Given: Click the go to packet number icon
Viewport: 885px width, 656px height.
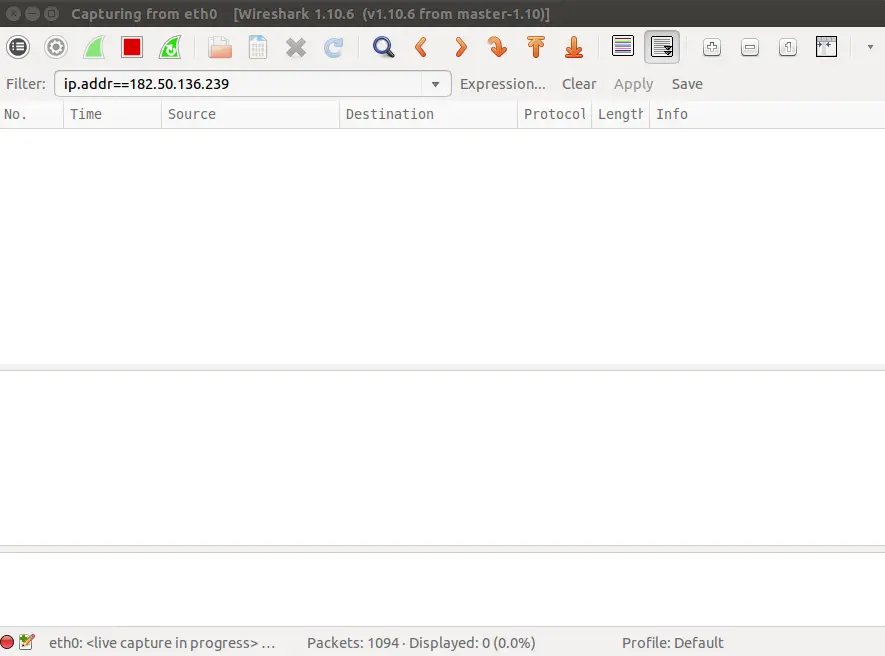Looking at the screenshot, I should pyautogui.click(x=498, y=47).
